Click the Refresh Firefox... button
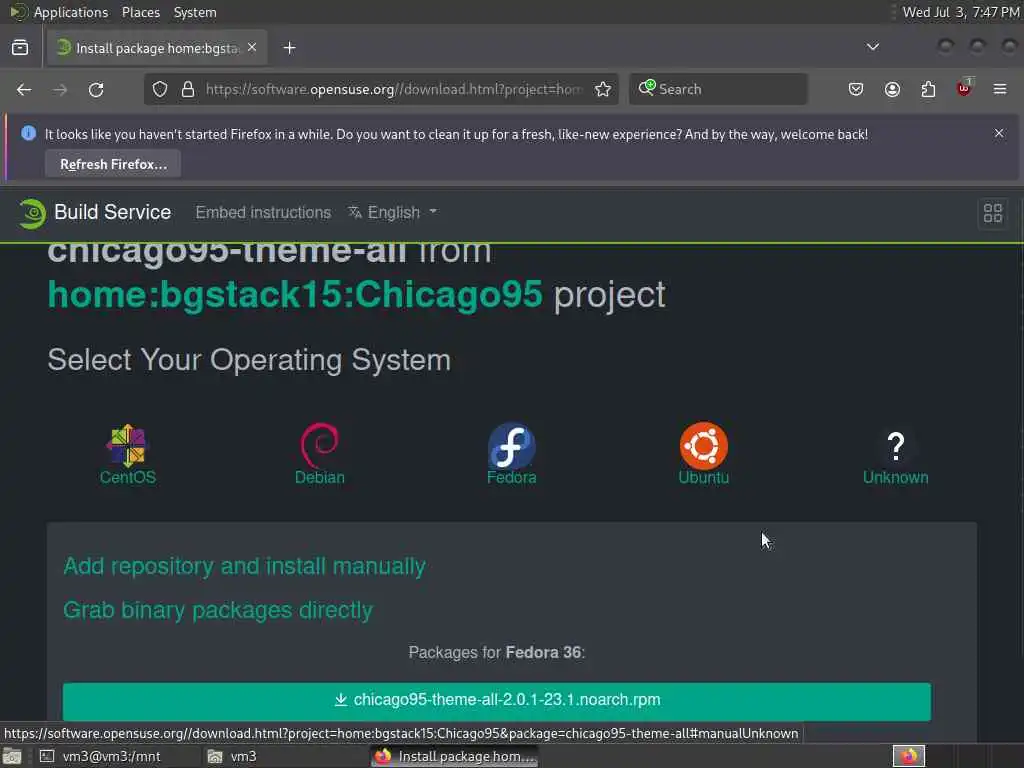The height and width of the screenshot is (768, 1024). tap(113, 164)
